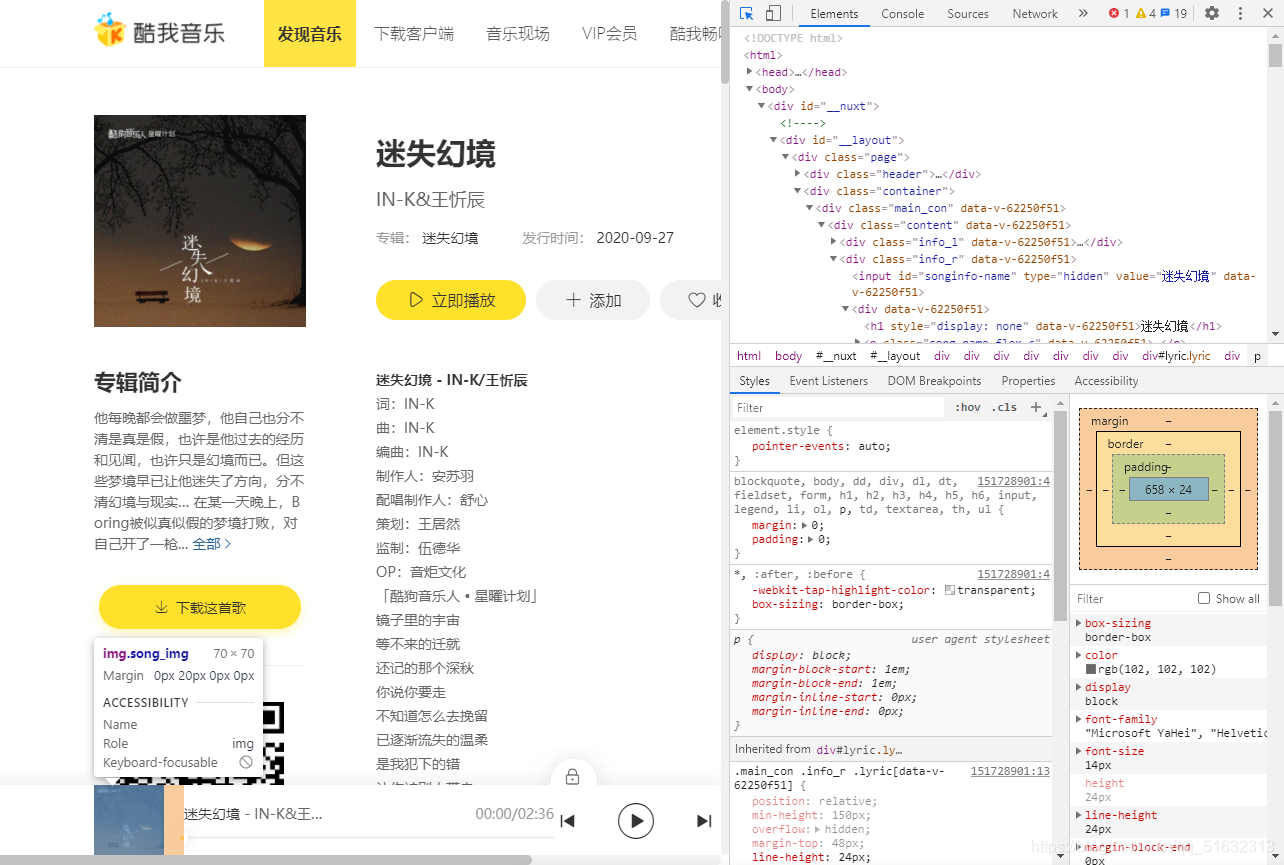Image resolution: width=1284 pixels, height=865 pixels.
Task: Switch to Sources DevTools tab
Action: (968, 13)
